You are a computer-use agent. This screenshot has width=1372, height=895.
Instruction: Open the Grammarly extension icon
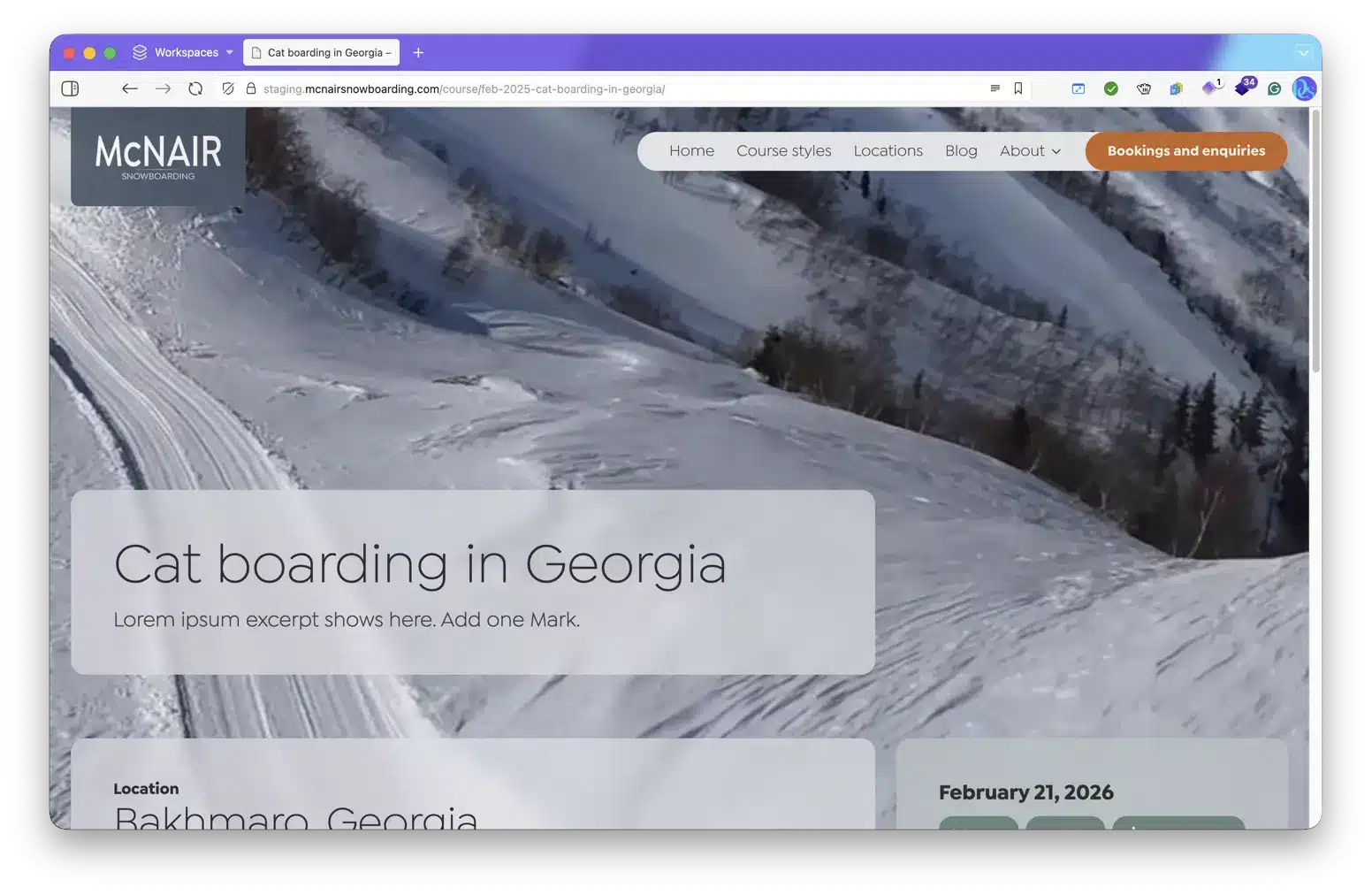[1274, 88]
